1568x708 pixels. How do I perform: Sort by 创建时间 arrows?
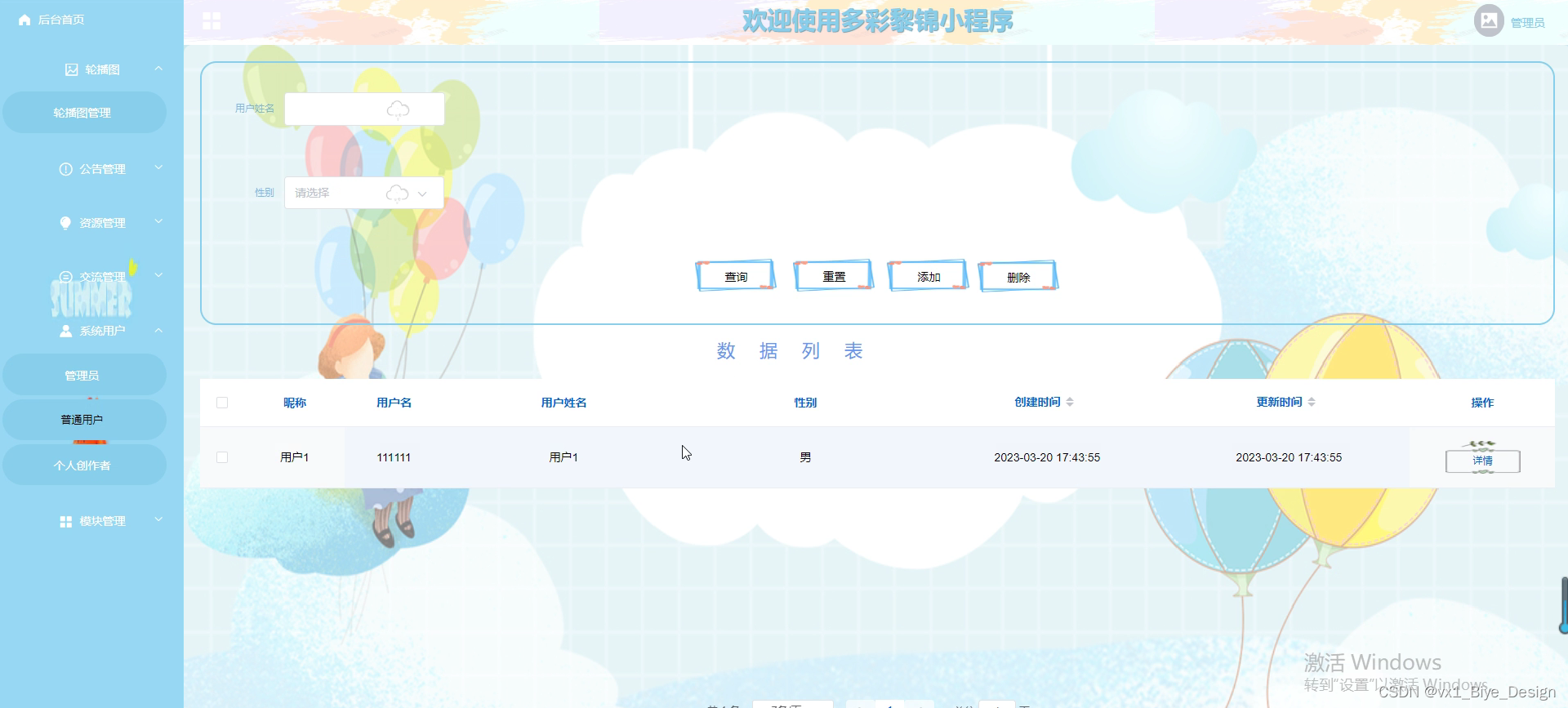1070,402
